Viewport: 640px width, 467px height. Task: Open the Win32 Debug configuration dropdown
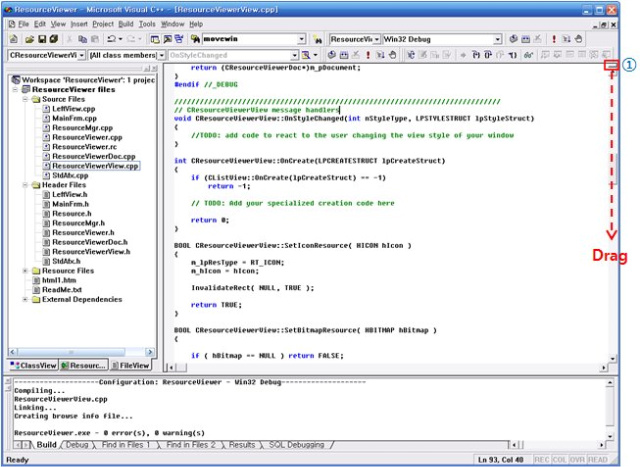coord(498,39)
